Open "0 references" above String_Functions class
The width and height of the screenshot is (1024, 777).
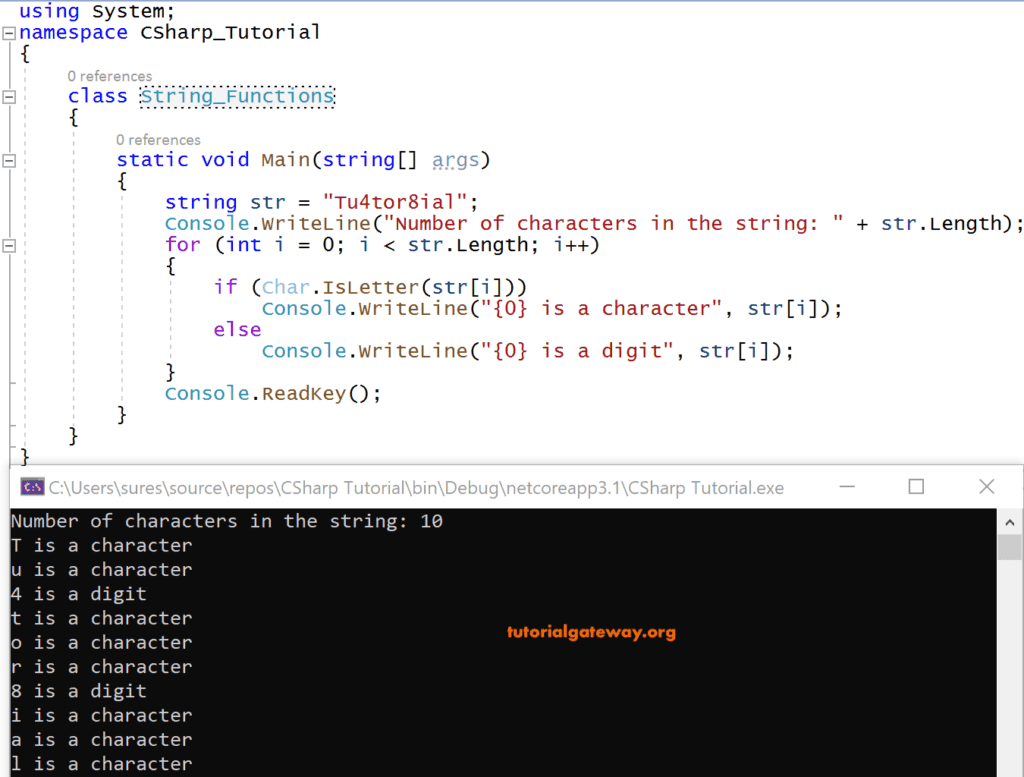pos(110,76)
